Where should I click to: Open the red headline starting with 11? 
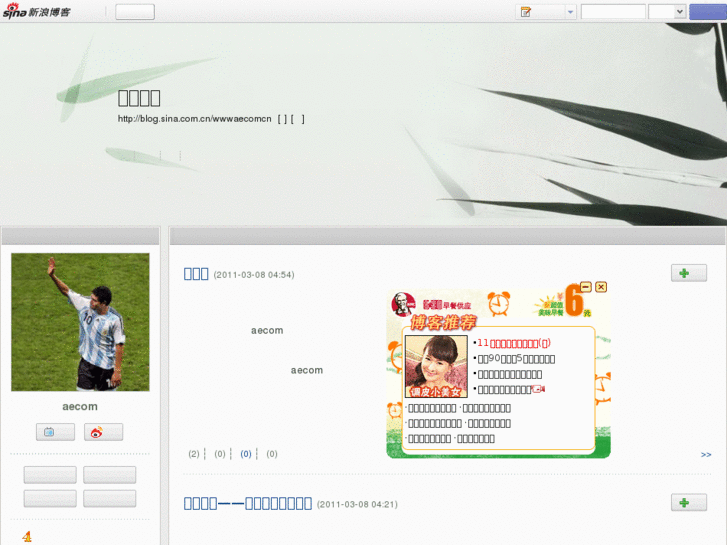coord(514,343)
